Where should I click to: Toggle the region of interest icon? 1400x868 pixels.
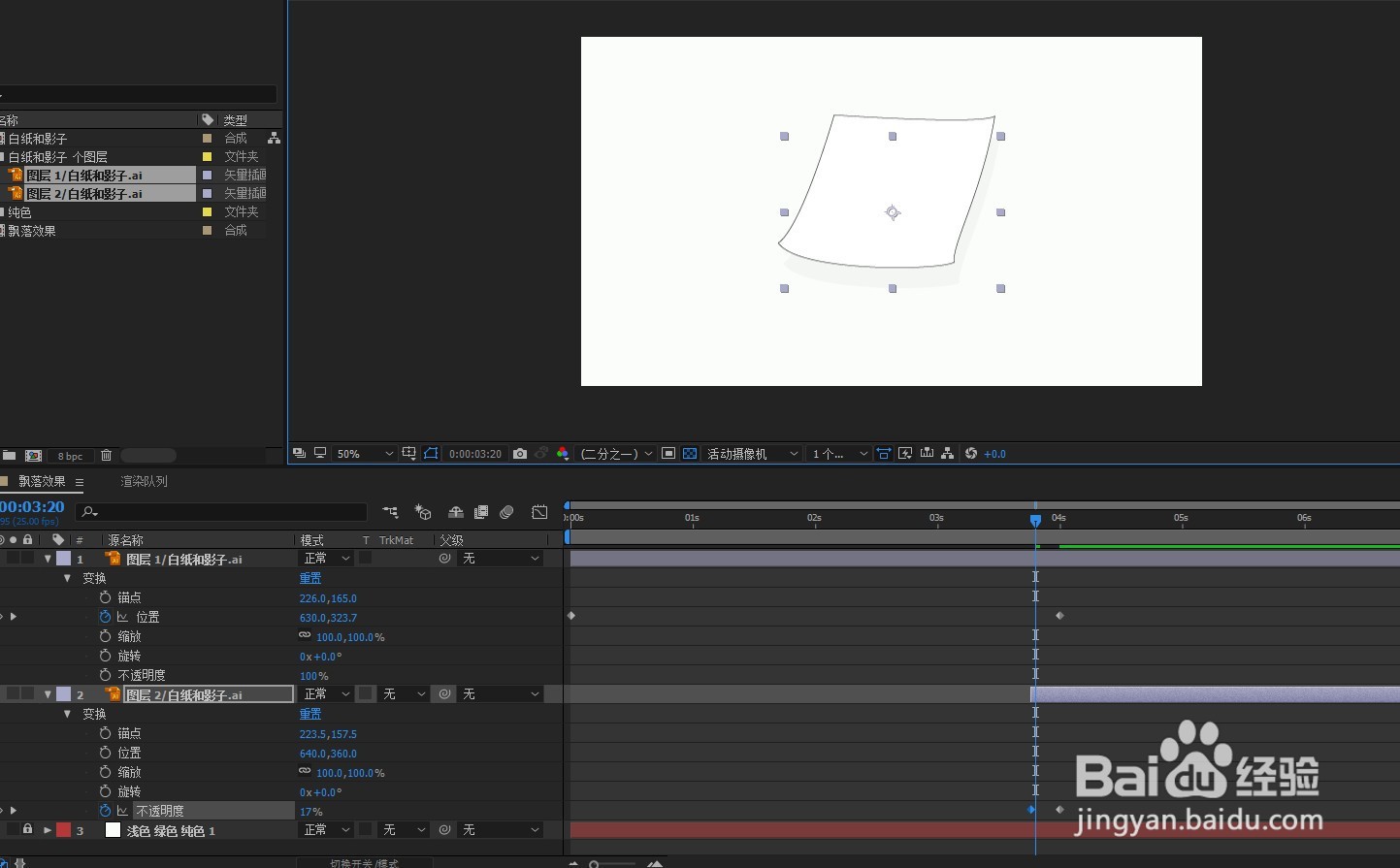[668, 454]
